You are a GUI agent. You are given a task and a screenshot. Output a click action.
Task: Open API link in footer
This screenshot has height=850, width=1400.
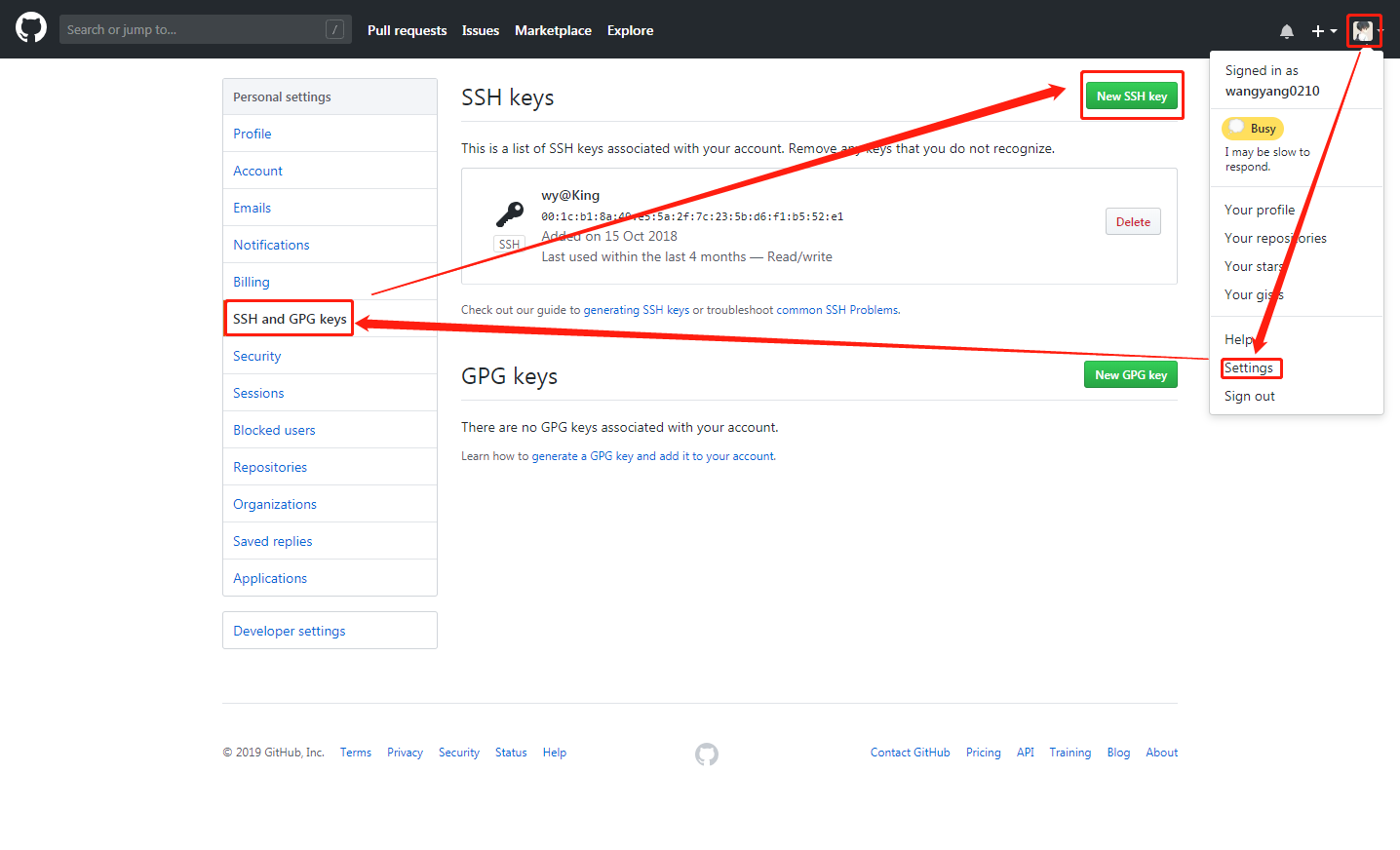coord(1026,753)
